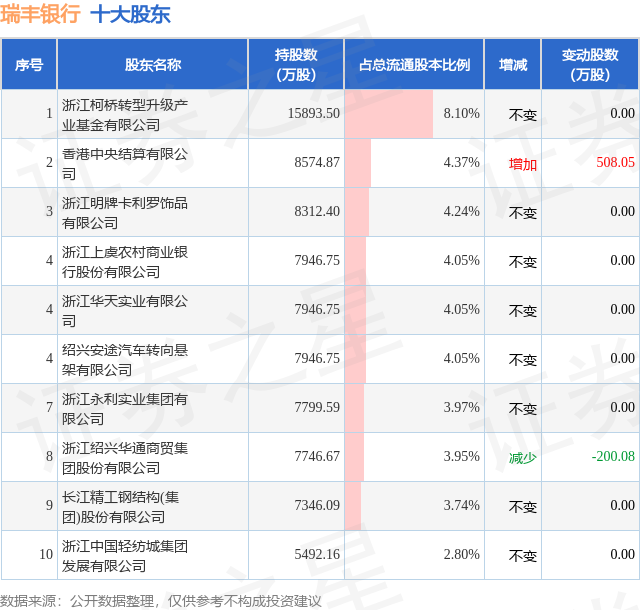Click the 瑞丰银行 title text
The image size is (640, 610).
point(40,14)
